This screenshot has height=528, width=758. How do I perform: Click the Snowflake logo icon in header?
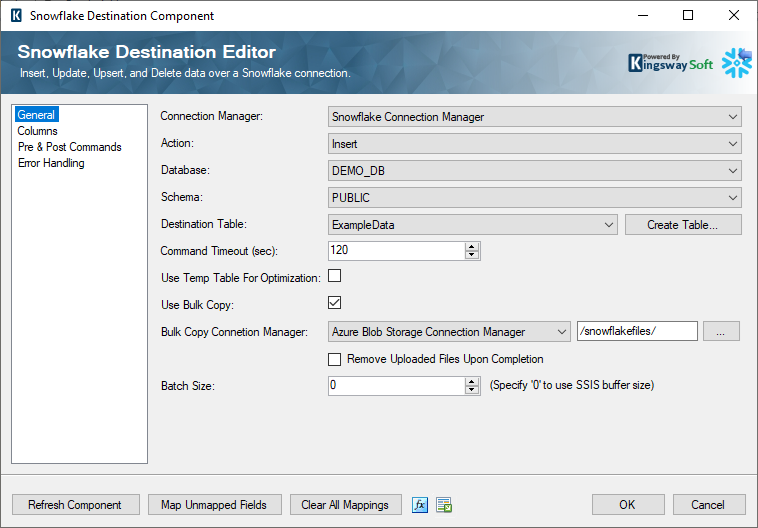736,63
